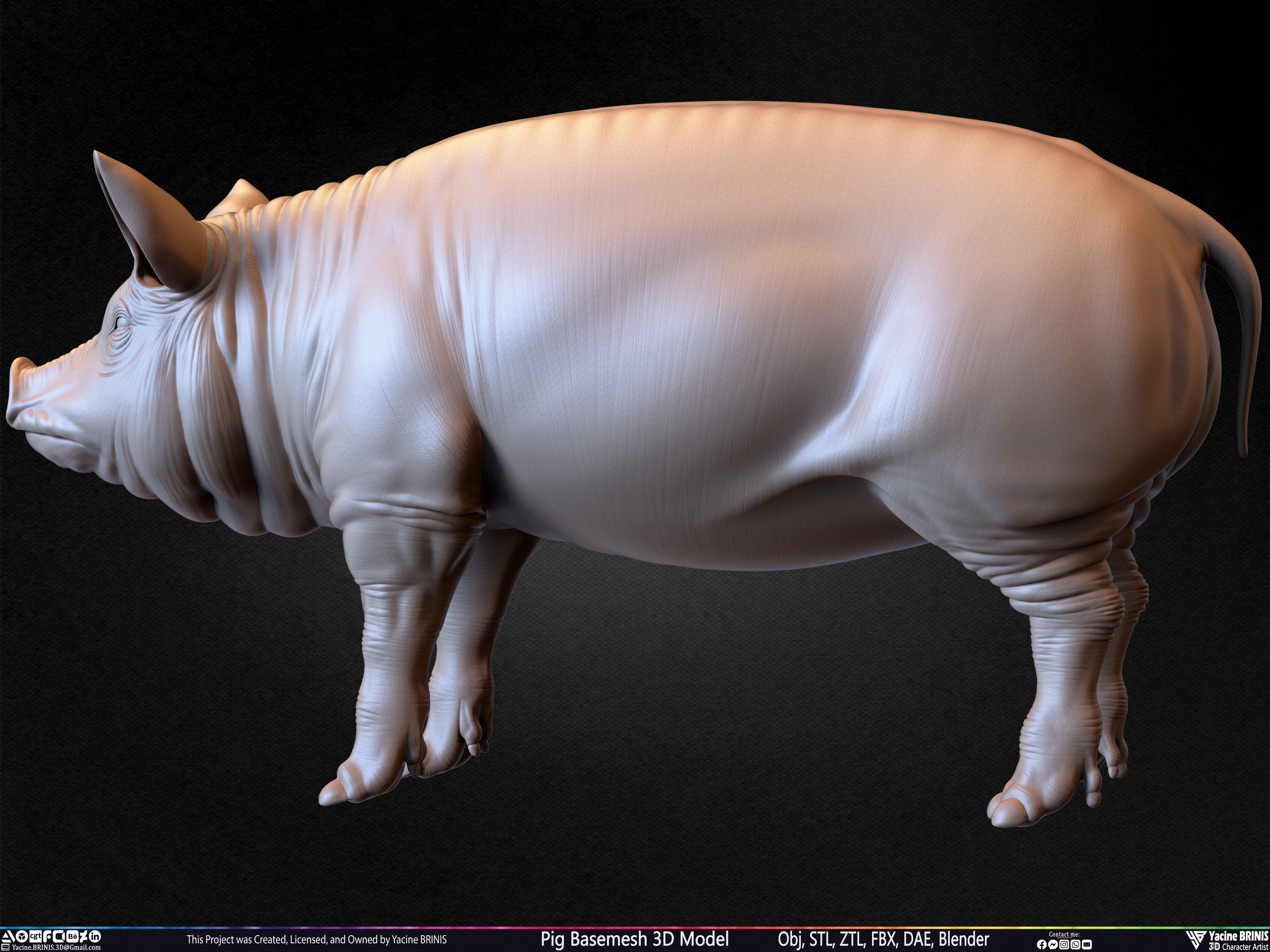
Task: Click the Behance 'Be' icon
Action: point(72,936)
